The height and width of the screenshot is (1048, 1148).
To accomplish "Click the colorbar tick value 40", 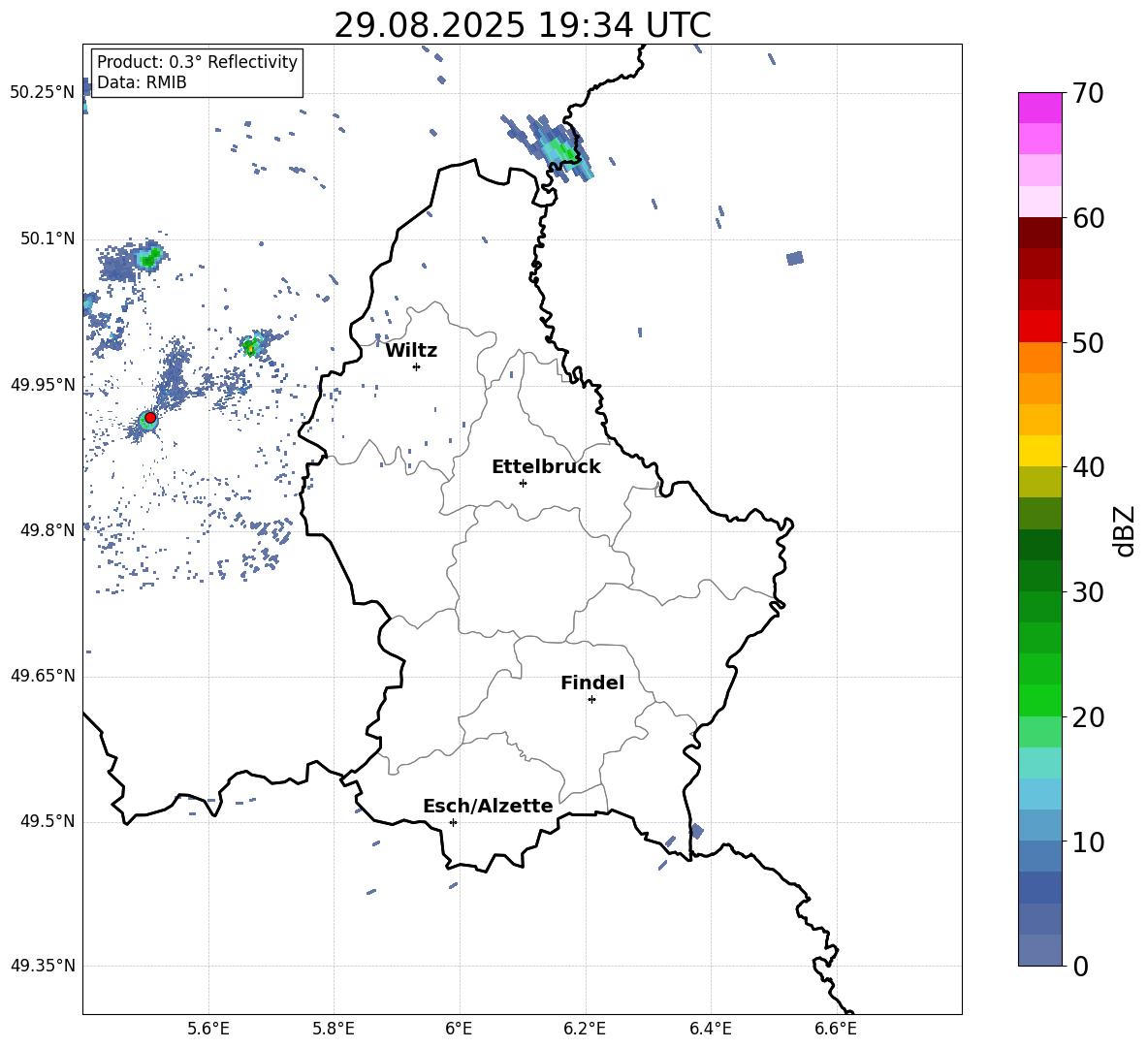I will [x=1089, y=467].
